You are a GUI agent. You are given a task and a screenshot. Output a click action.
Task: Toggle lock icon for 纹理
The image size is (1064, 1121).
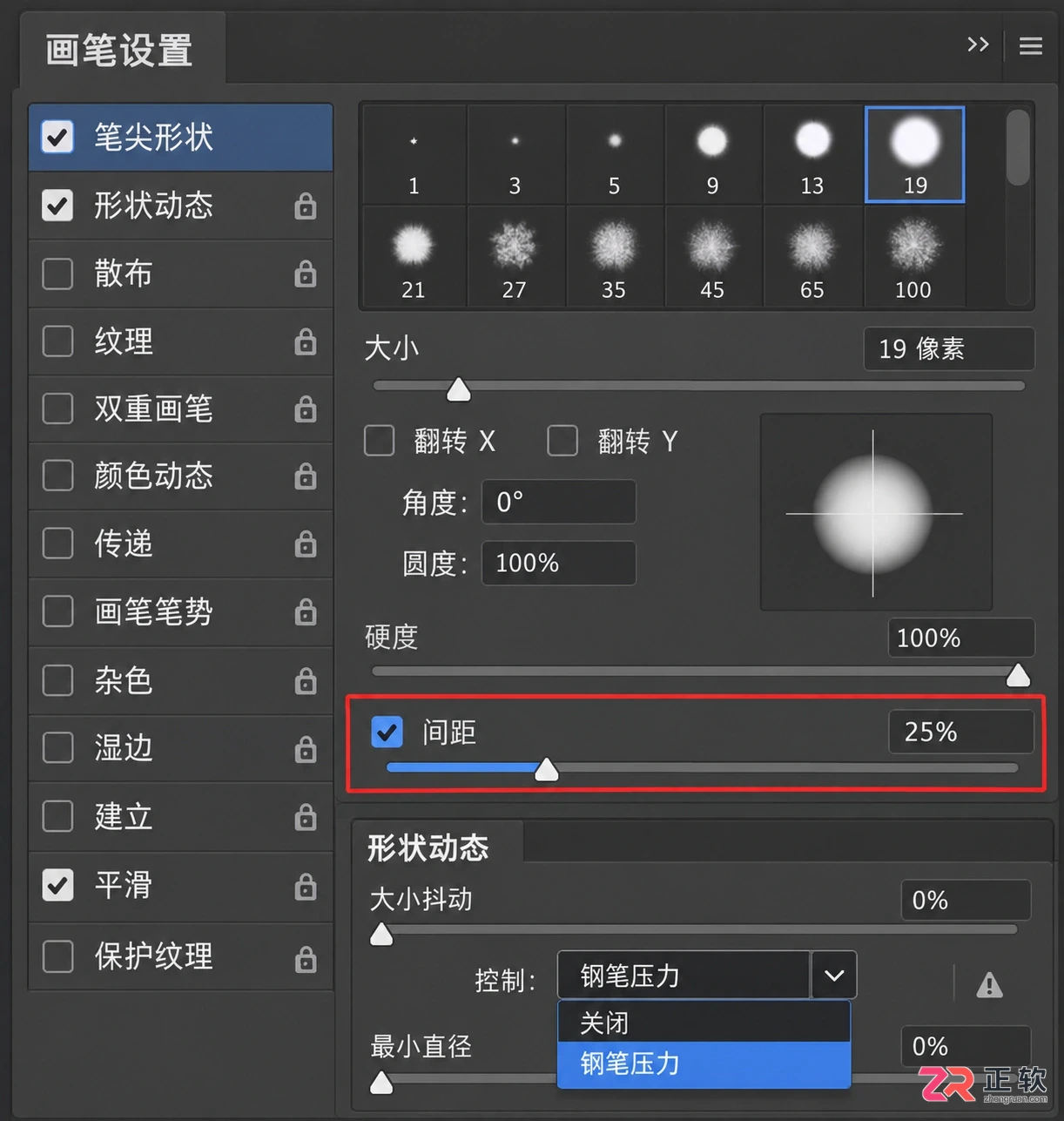pyautogui.click(x=306, y=341)
